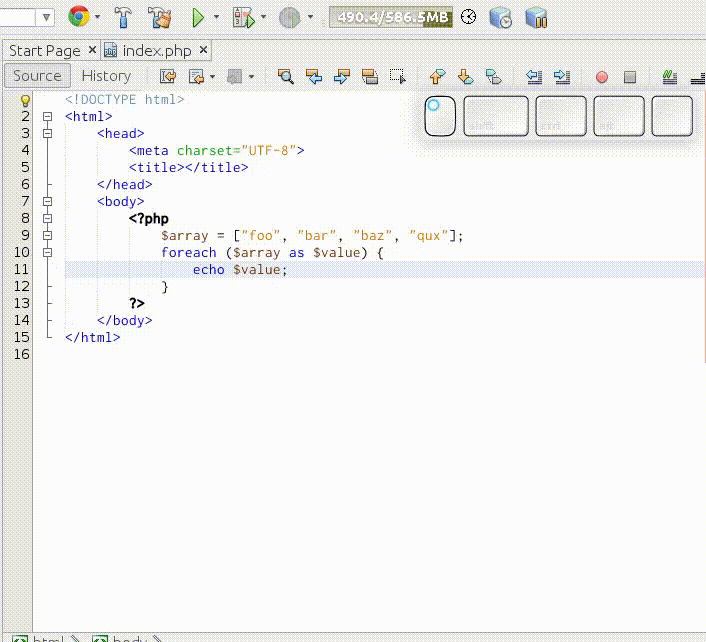Screen dimensions: 706x642
Task: Toggle highlight search icon in editor toolbar
Action: (x=370, y=76)
